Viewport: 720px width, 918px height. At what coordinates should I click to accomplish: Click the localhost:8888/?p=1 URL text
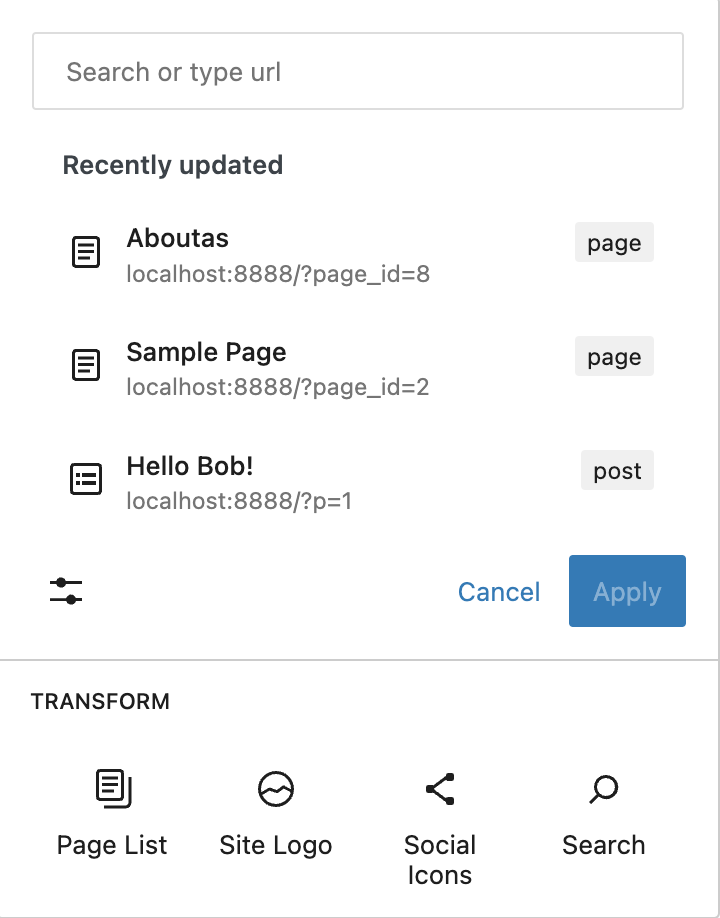[238, 500]
